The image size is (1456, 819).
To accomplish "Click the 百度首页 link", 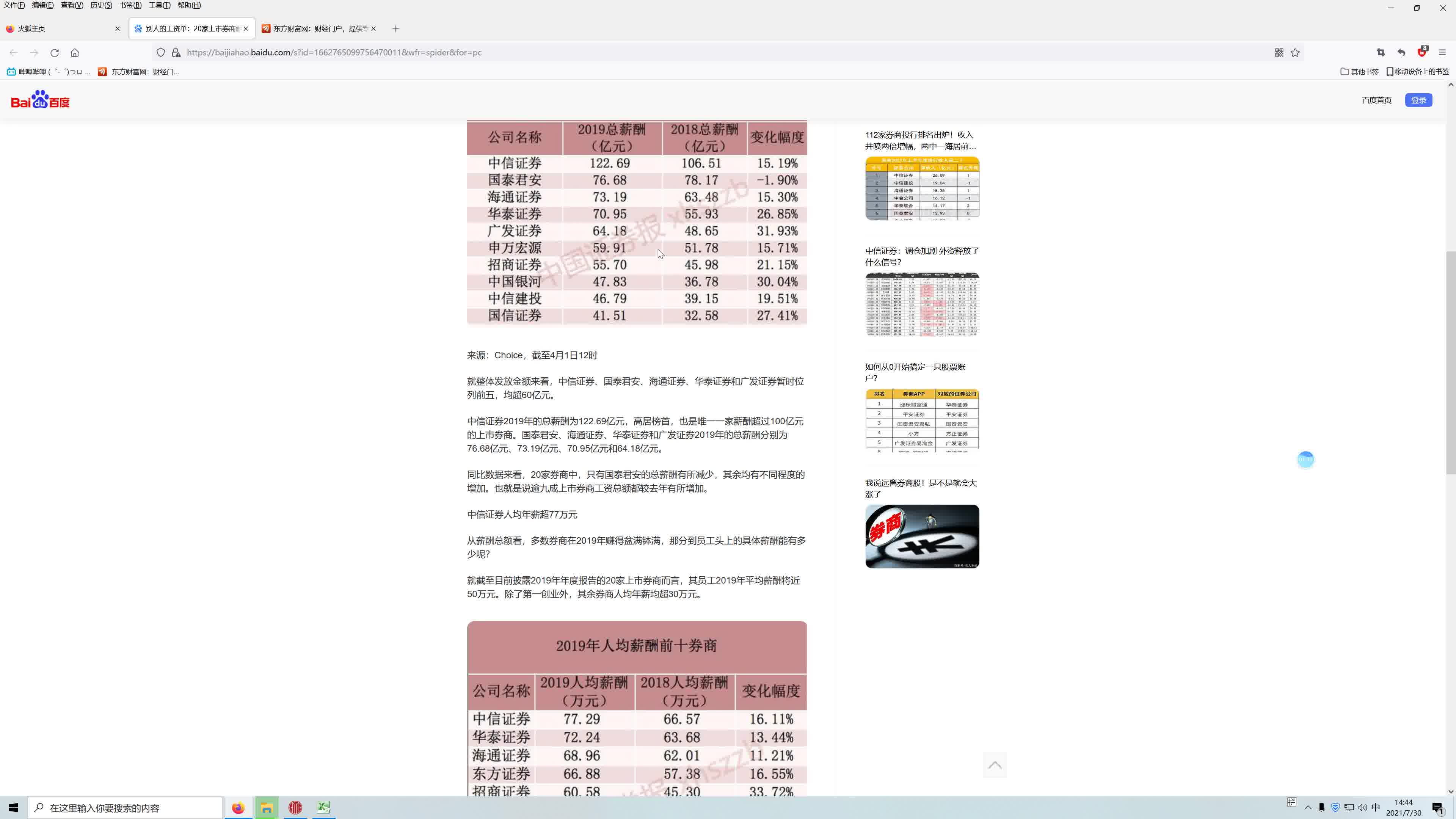I will tap(1376, 100).
